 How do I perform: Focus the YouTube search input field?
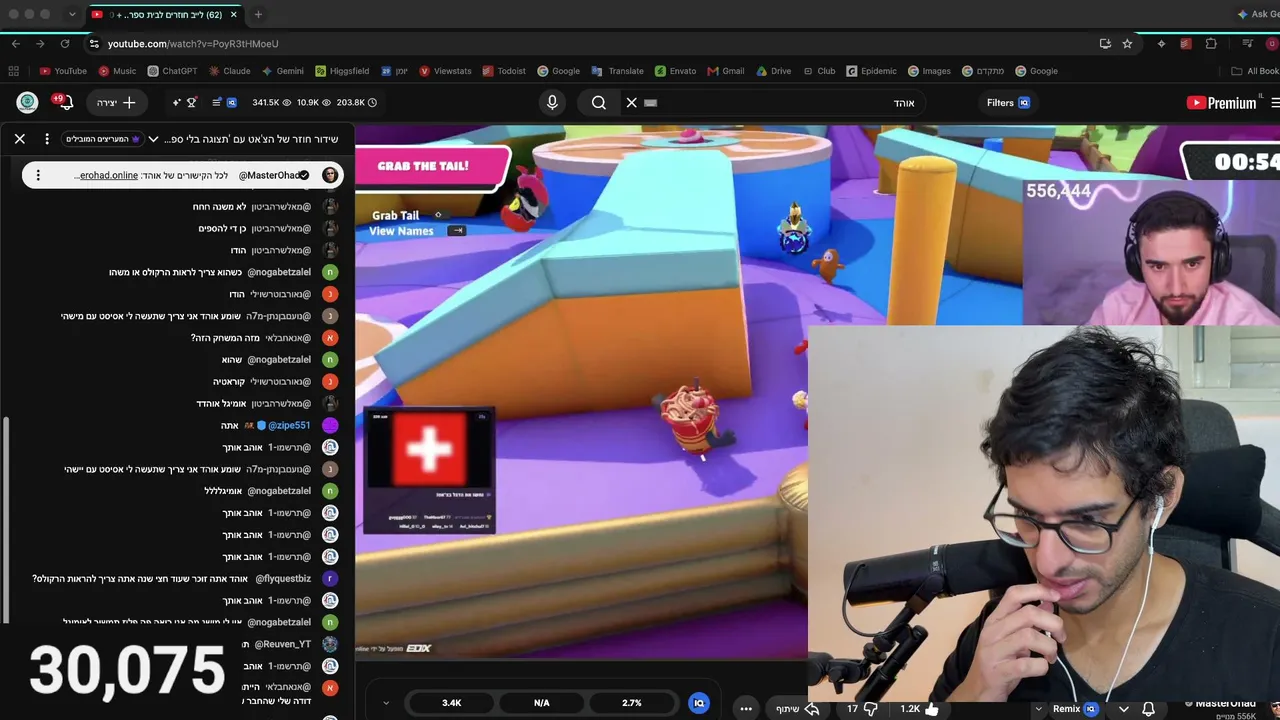pos(785,102)
